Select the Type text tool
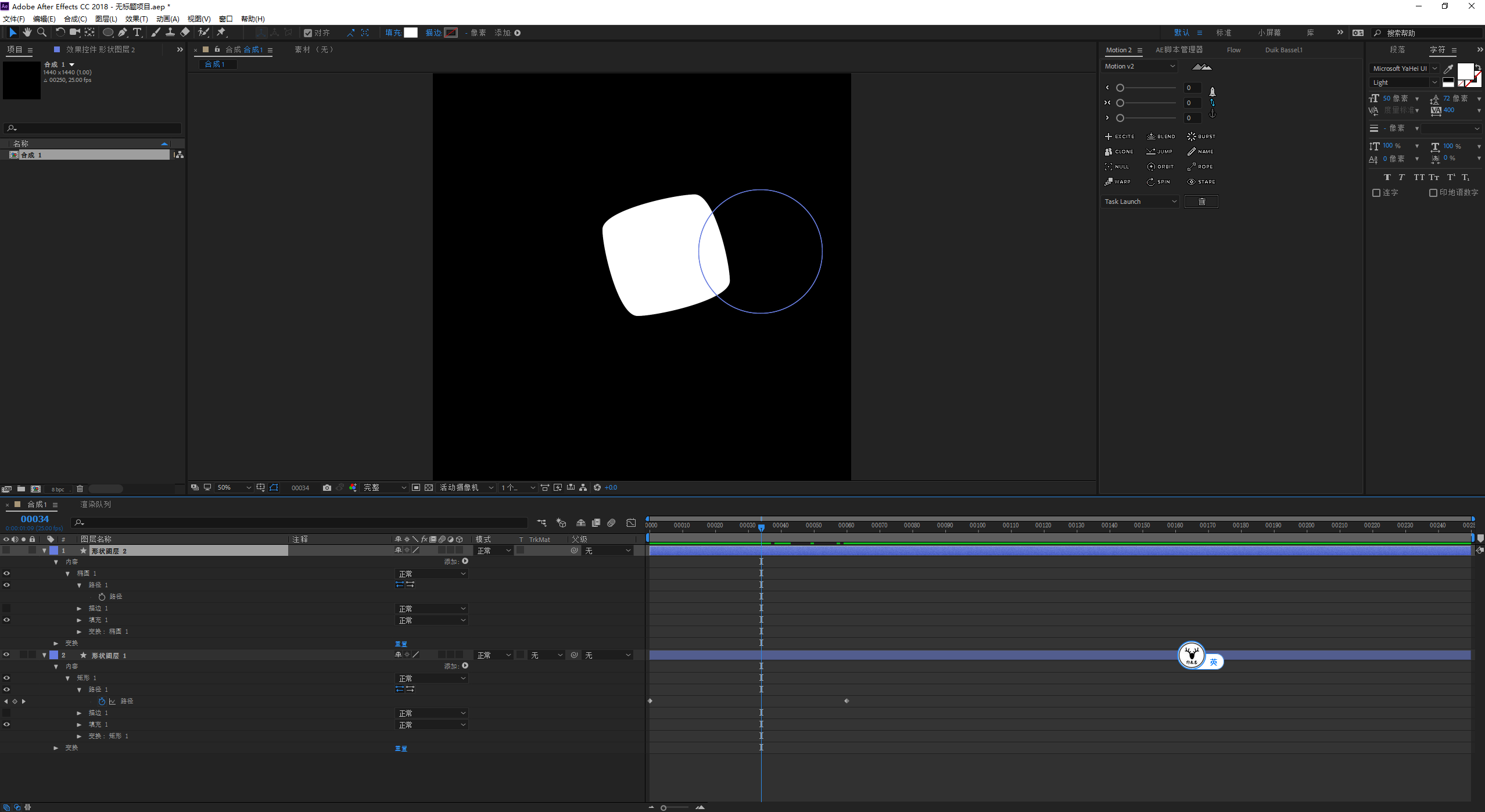This screenshot has height=812, width=1485. 137,33
